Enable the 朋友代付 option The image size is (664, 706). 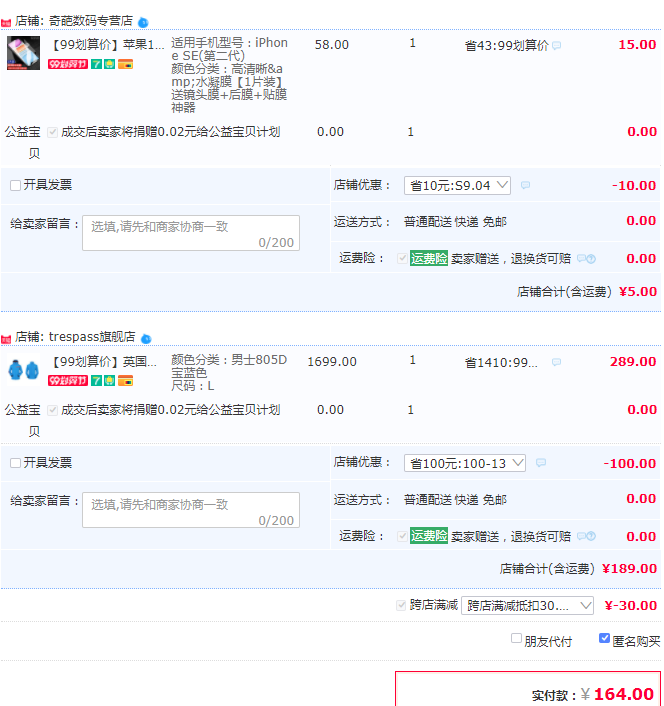(x=516, y=638)
